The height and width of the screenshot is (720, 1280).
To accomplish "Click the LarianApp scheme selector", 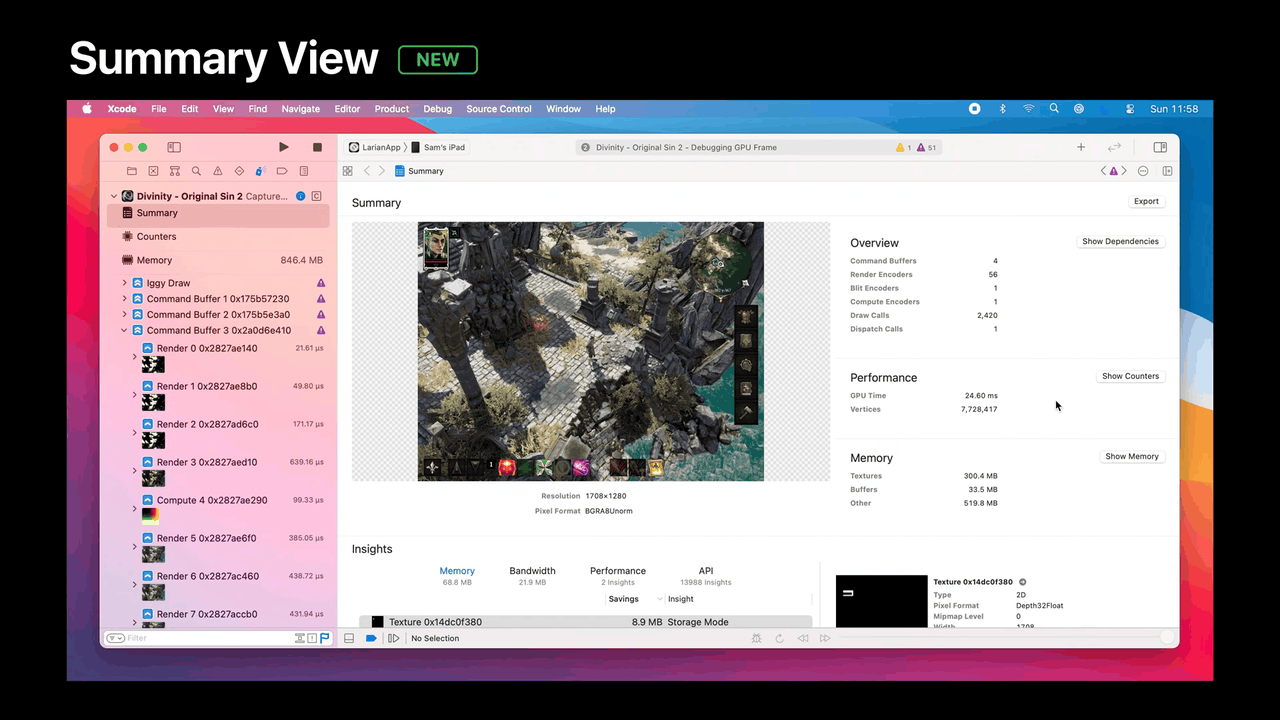I will (374, 147).
